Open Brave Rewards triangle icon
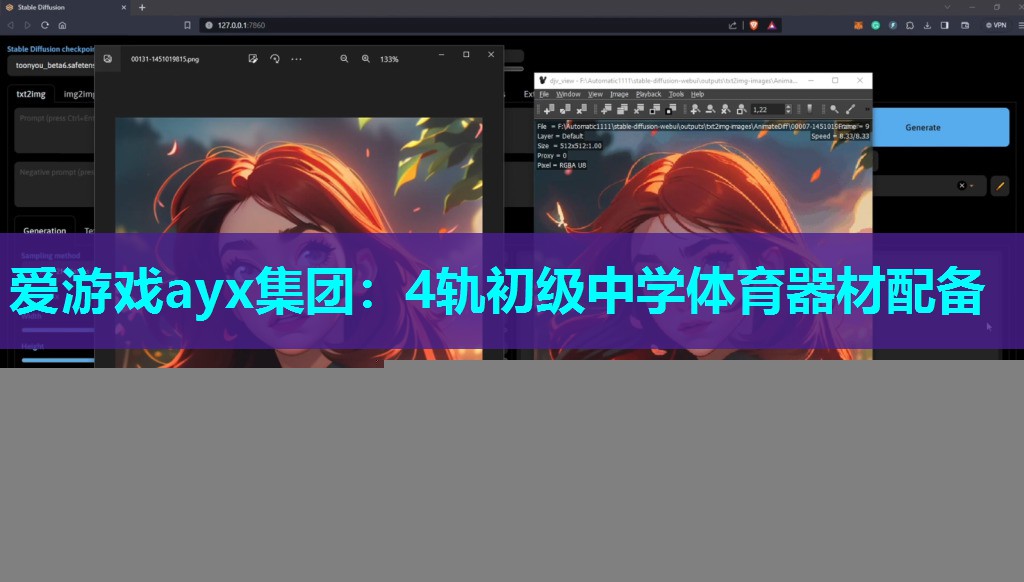This screenshot has width=1024, height=582. click(x=771, y=25)
